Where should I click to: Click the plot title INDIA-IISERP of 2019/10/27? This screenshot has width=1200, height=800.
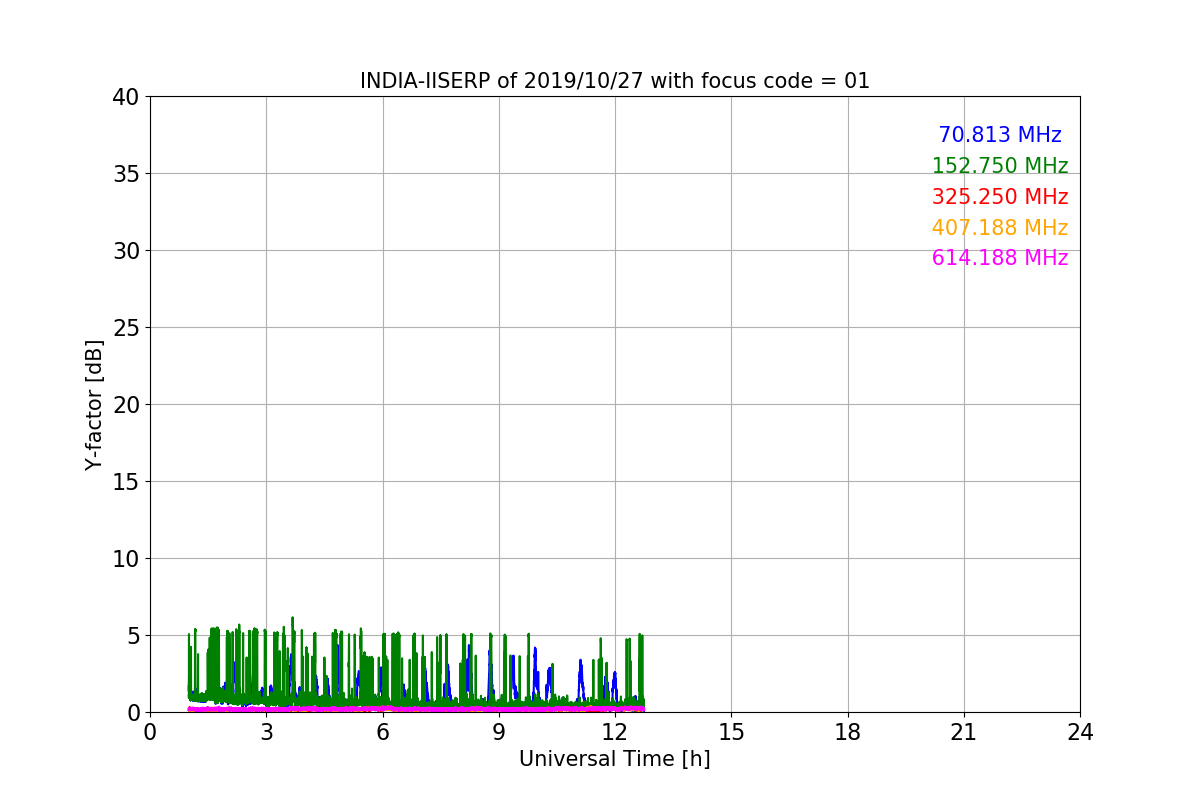615,81
